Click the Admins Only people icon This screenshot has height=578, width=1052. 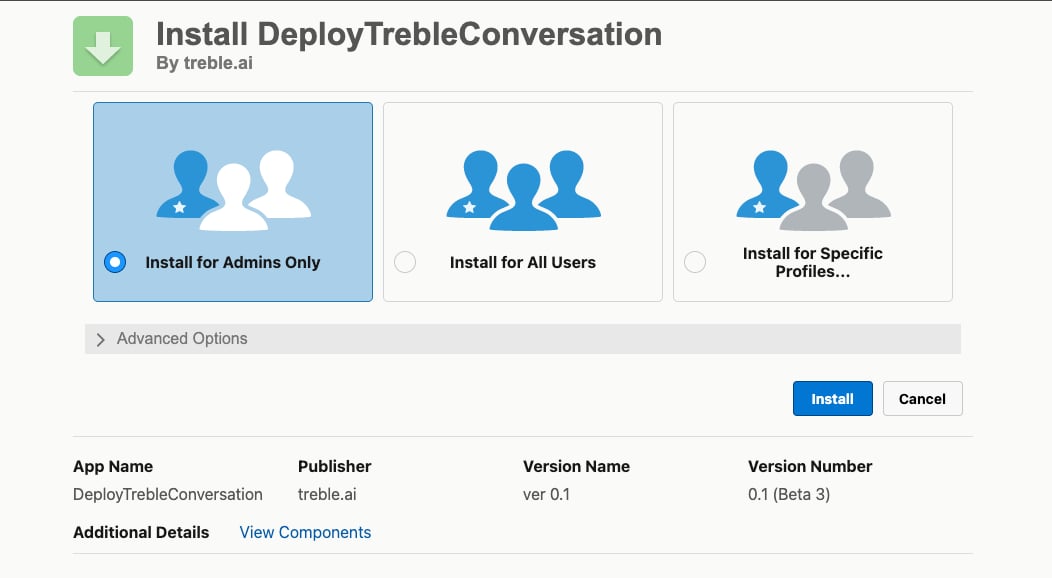click(233, 190)
